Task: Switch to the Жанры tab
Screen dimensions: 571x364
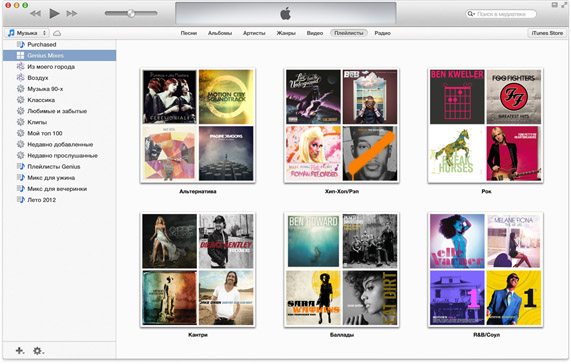Action: pos(286,33)
